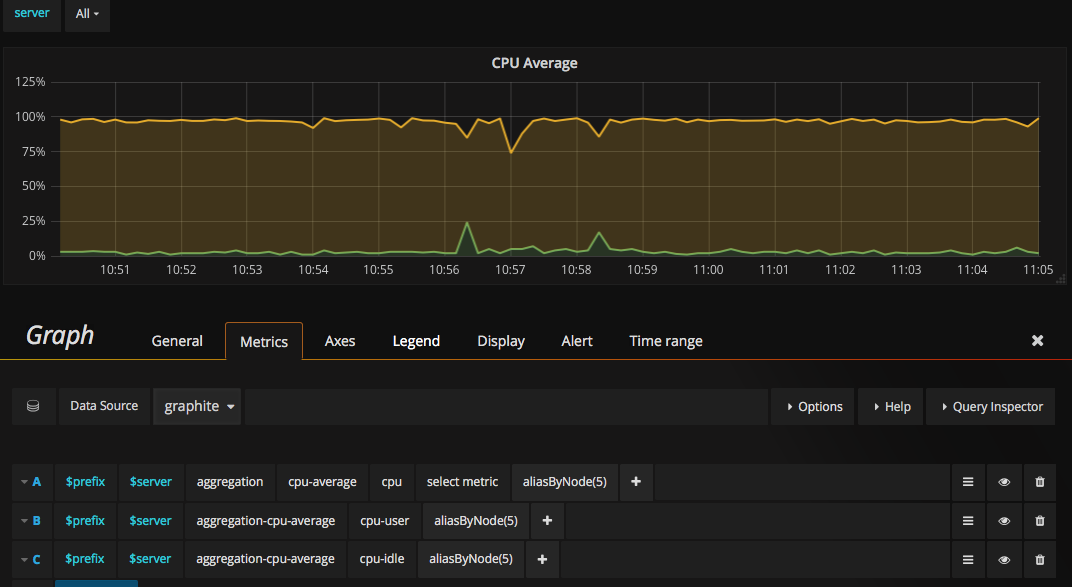Viewport: 1072px width, 587px height.
Task: Collapse query A using its arrow
Action: tap(24, 482)
